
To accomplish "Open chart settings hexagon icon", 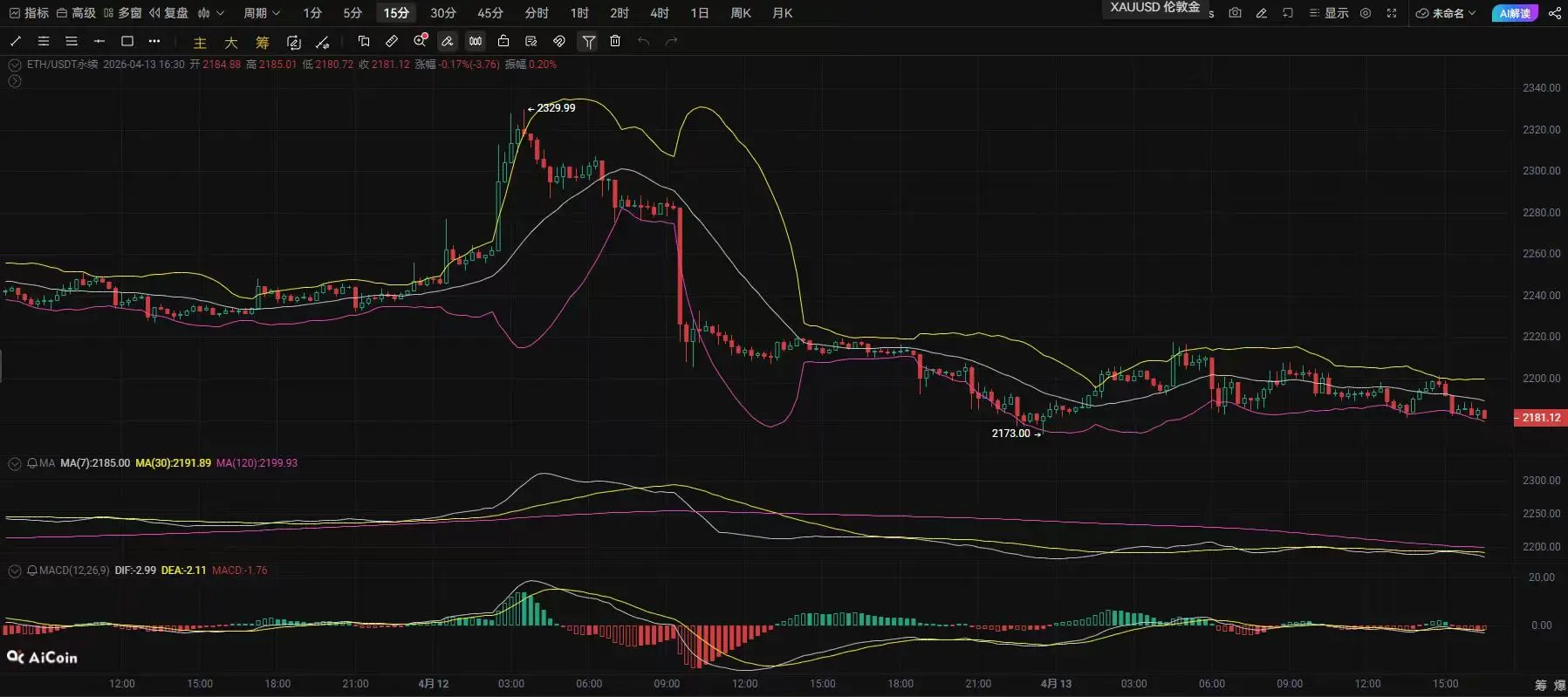I will point(1366,13).
